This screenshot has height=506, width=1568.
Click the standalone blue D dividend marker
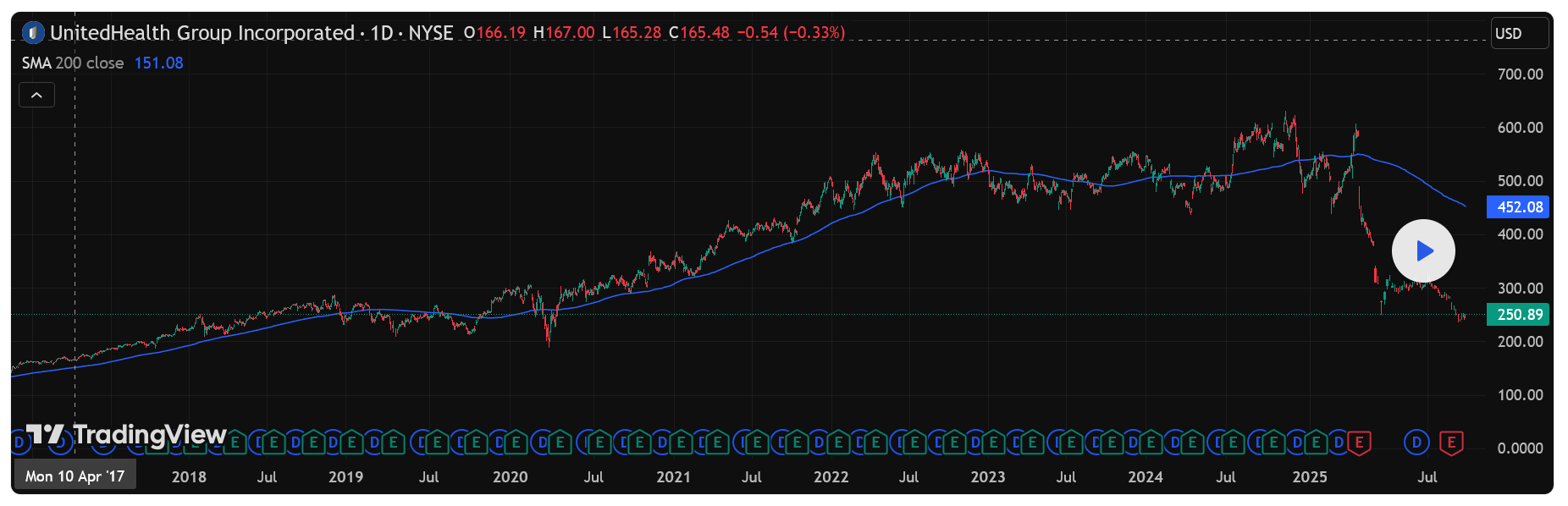coord(1416,443)
